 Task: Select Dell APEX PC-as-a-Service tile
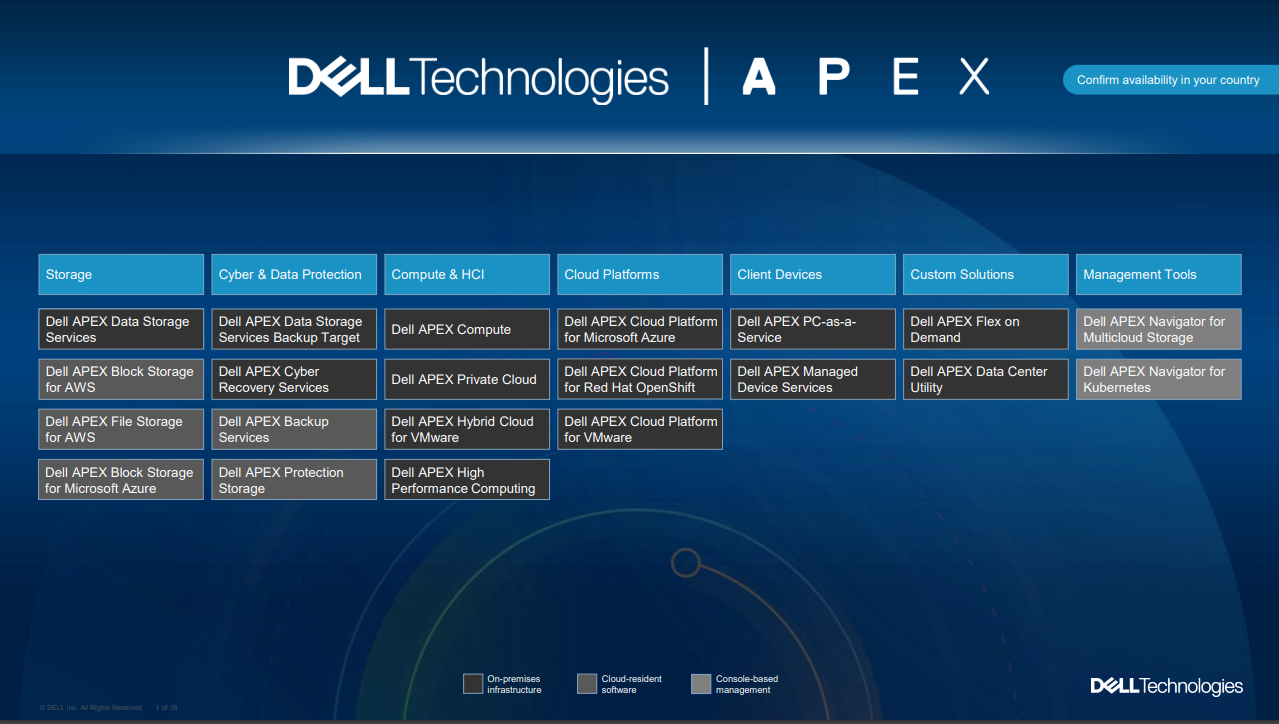[x=812, y=329]
